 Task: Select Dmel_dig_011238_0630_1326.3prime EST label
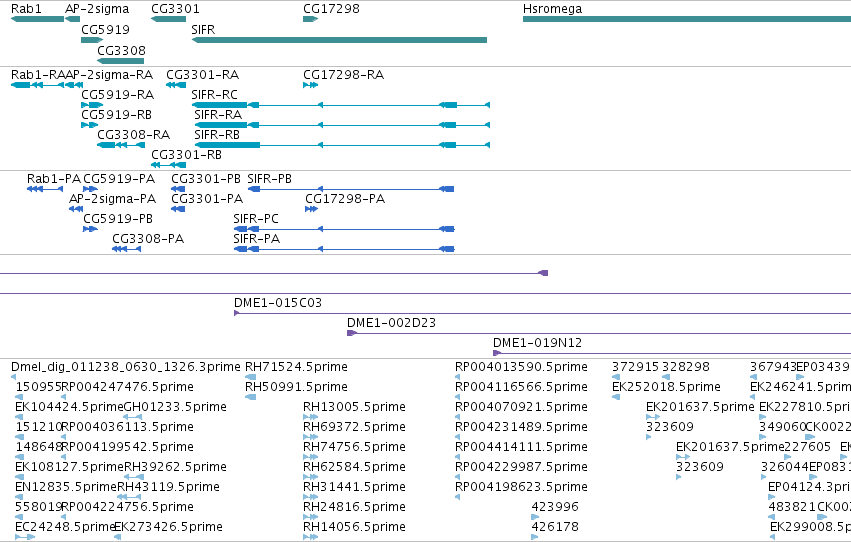coord(126,367)
